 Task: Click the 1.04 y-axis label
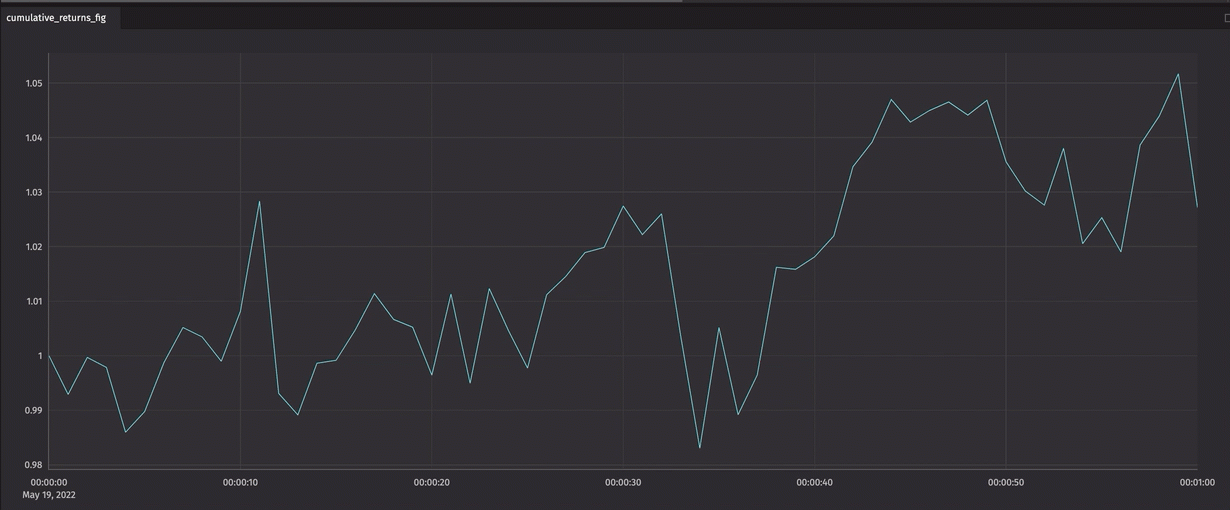[x=34, y=138]
